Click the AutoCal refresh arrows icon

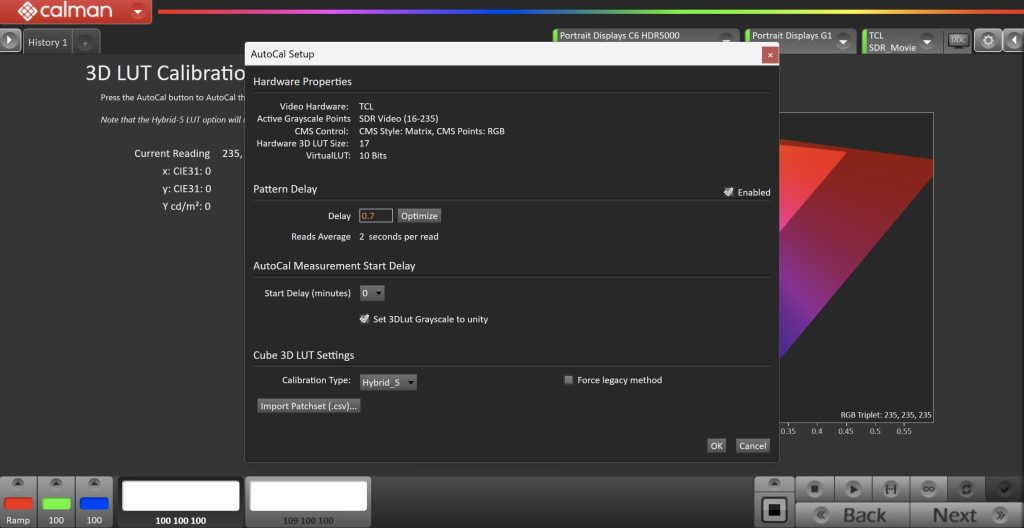(x=965, y=489)
